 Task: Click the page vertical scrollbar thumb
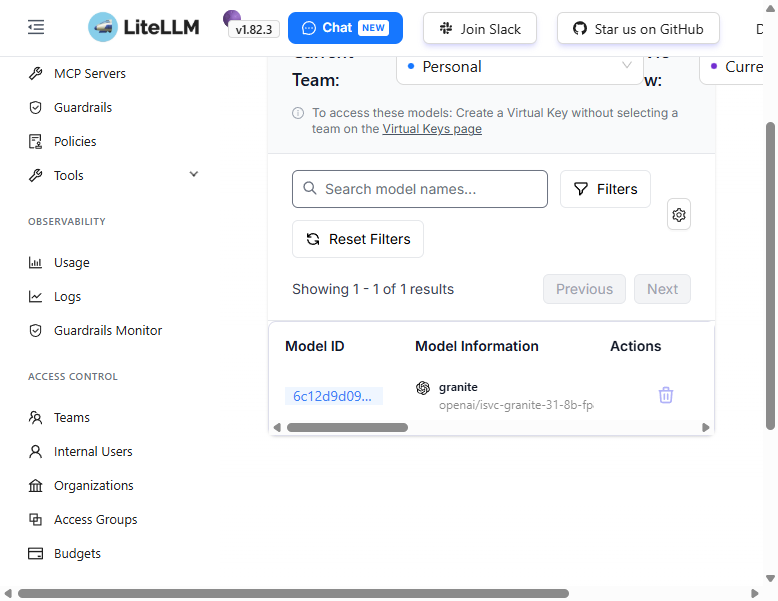(x=770, y=276)
